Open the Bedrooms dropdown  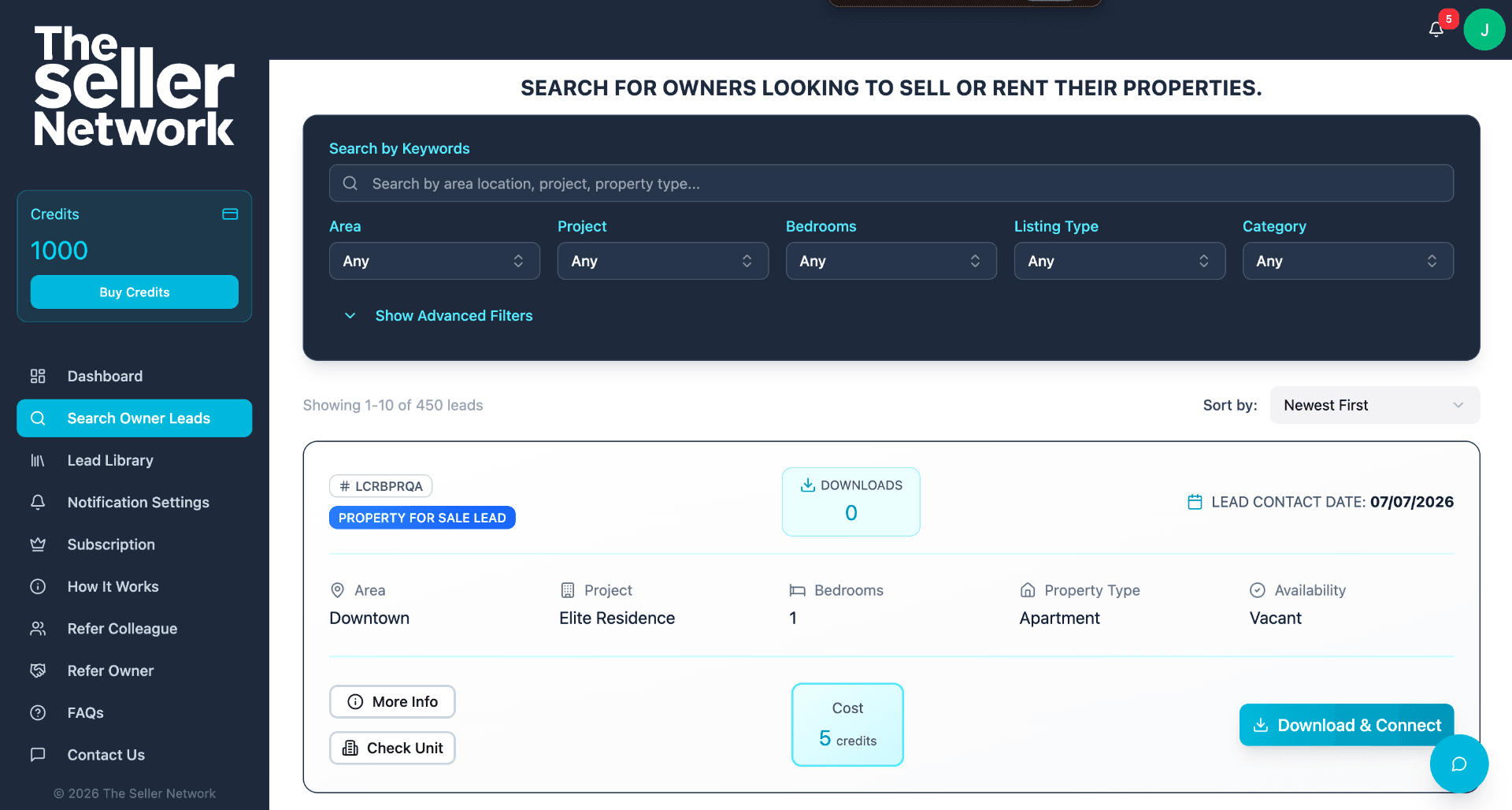click(x=891, y=261)
